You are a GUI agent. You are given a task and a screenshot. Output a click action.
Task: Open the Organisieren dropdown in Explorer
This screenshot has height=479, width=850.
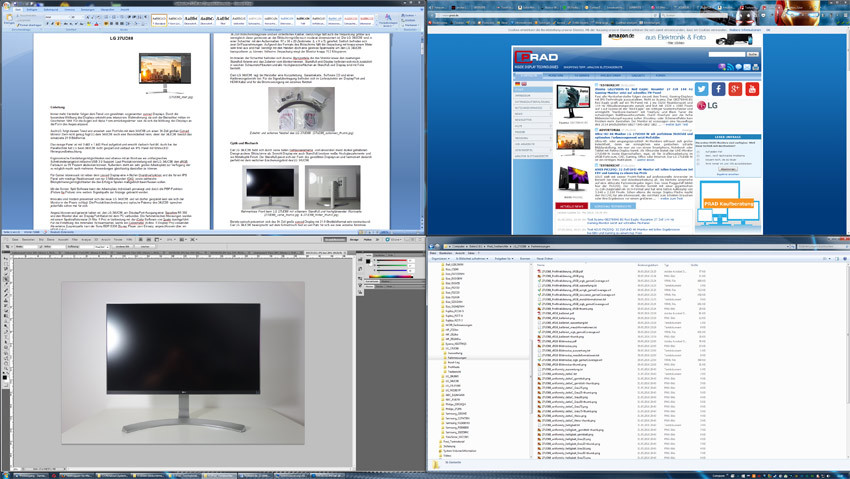click(440, 258)
